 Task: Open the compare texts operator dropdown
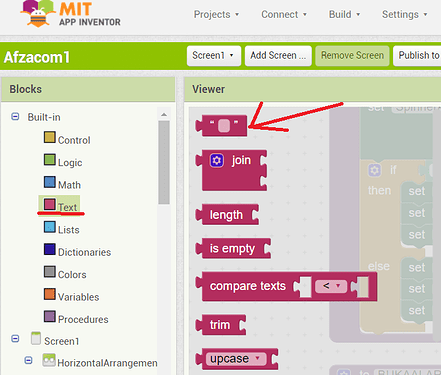pos(331,286)
